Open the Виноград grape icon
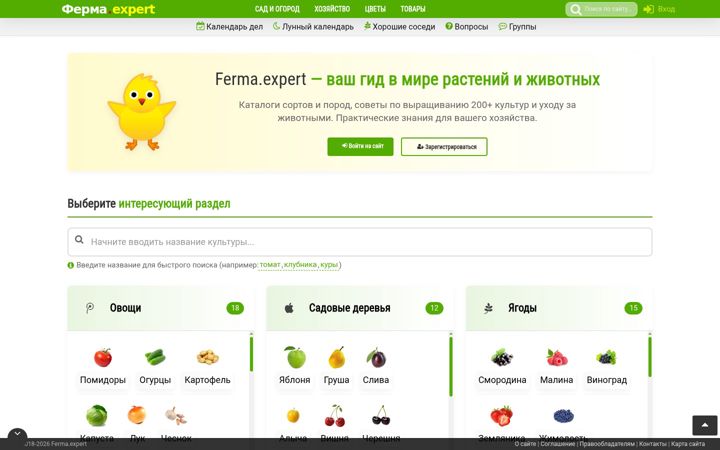The height and width of the screenshot is (450, 720). [606, 357]
